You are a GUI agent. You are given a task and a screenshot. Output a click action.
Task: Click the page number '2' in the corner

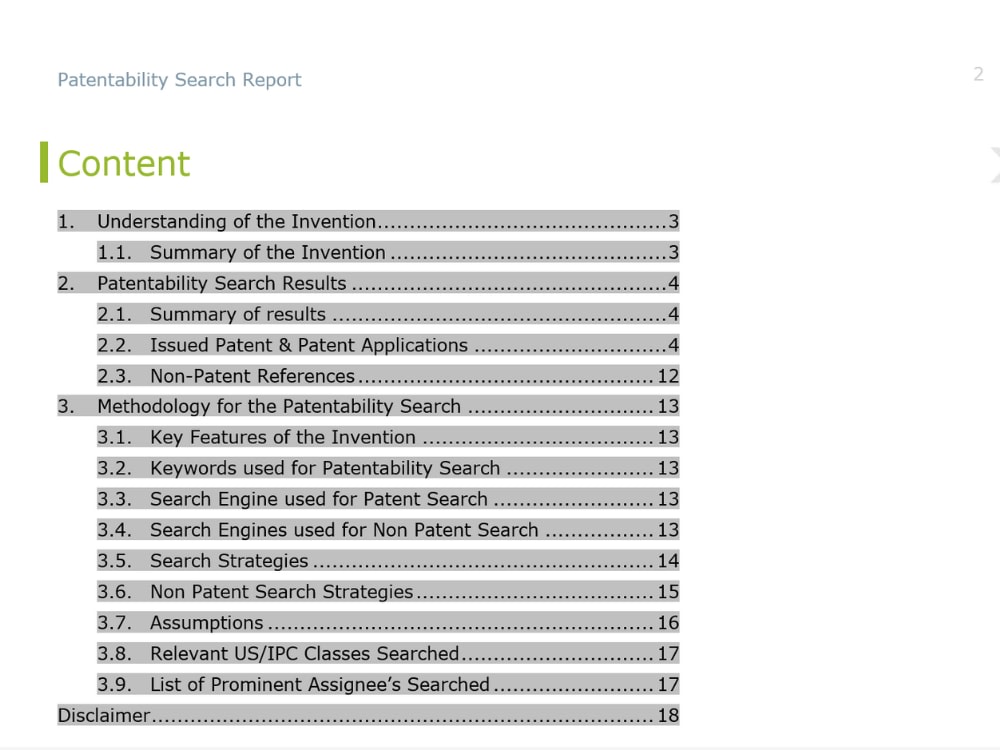point(978,74)
